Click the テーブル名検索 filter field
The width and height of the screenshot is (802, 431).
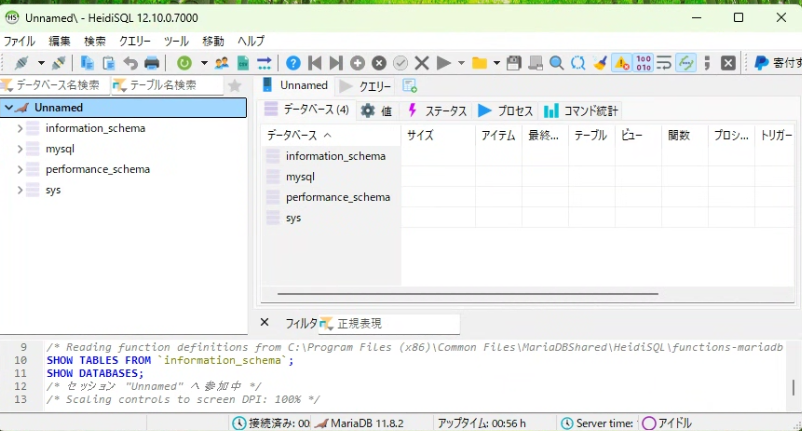(168, 85)
